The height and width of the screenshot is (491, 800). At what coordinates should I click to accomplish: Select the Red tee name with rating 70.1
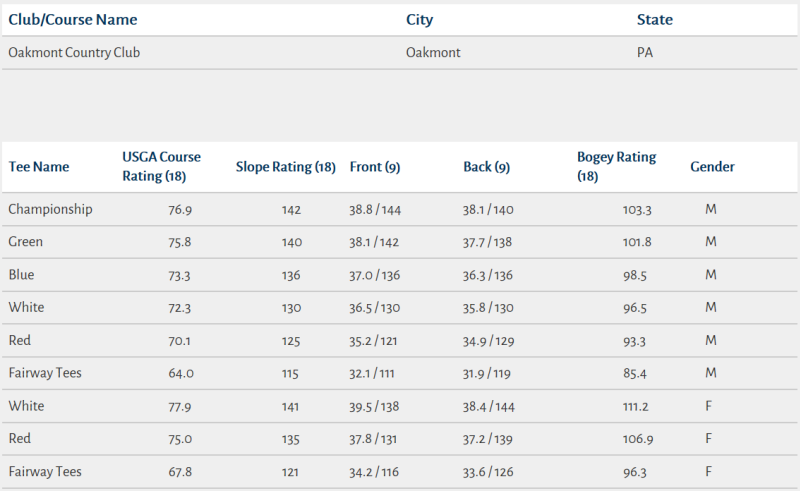coord(20,340)
